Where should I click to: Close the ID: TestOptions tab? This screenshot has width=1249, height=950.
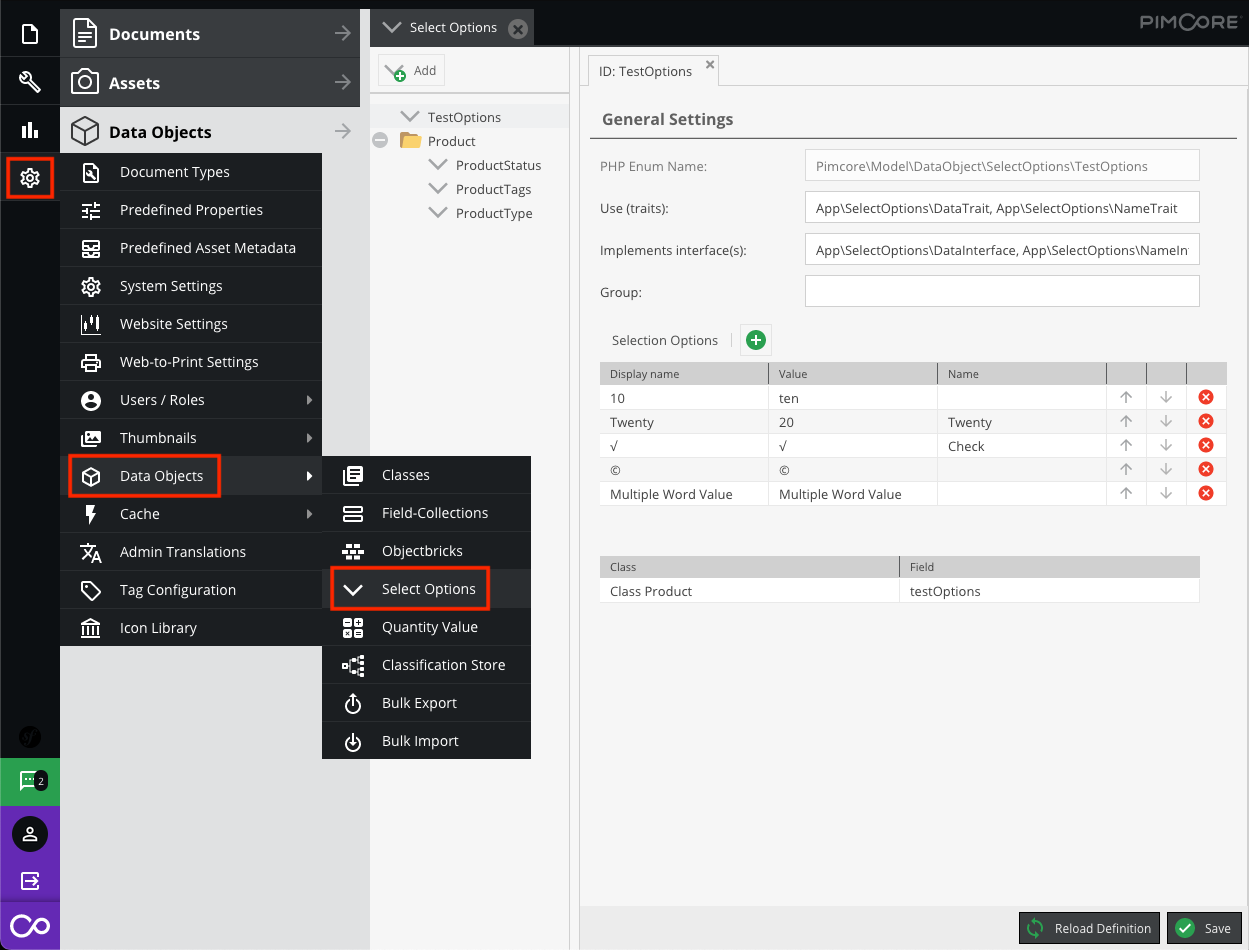point(710,64)
